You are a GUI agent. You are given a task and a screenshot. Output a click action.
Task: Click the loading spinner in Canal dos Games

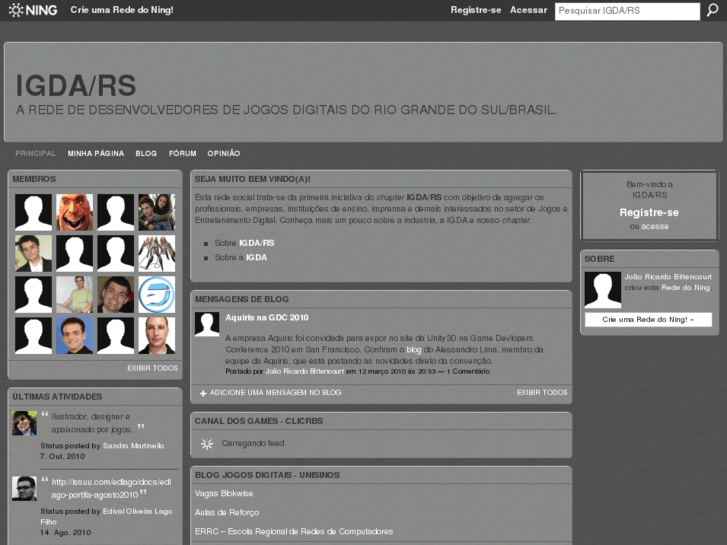[x=207, y=444]
